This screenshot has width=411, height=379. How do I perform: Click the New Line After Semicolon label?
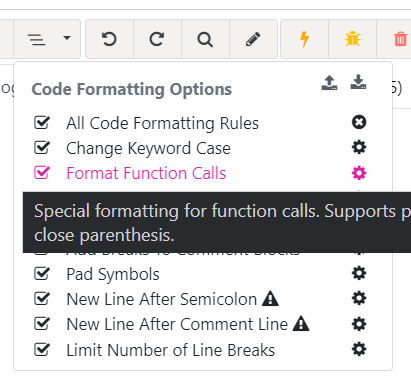(162, 299)
